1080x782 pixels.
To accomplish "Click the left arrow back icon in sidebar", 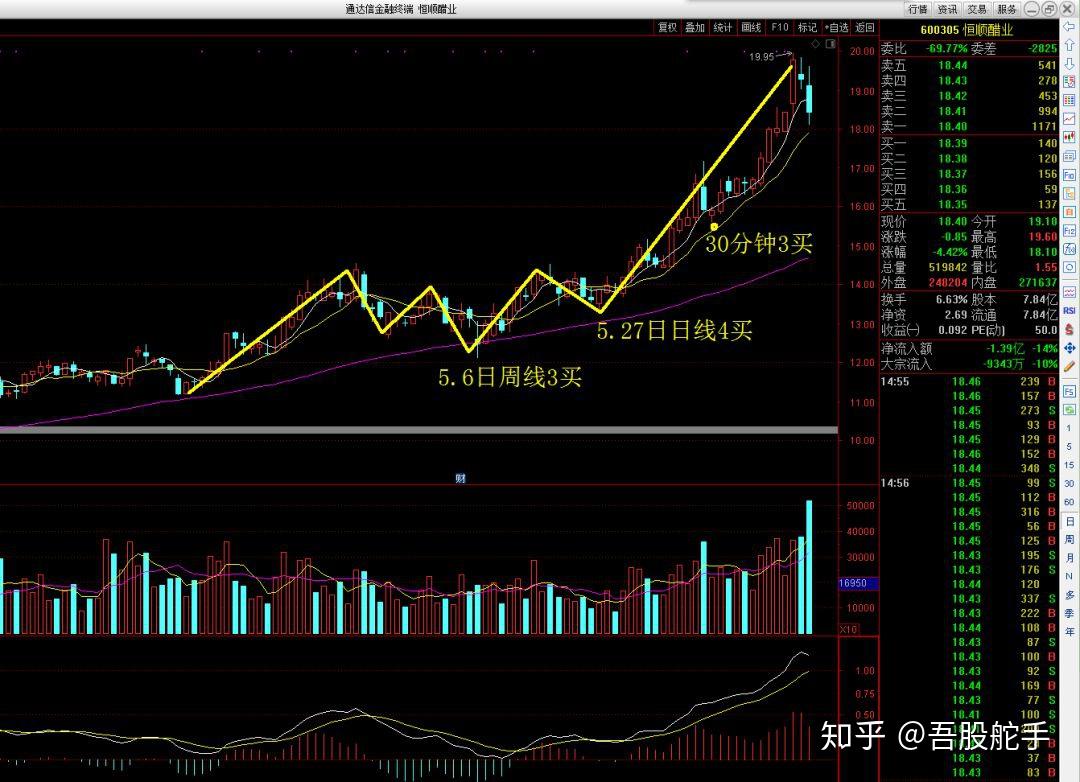I will tap(1069, 26).
